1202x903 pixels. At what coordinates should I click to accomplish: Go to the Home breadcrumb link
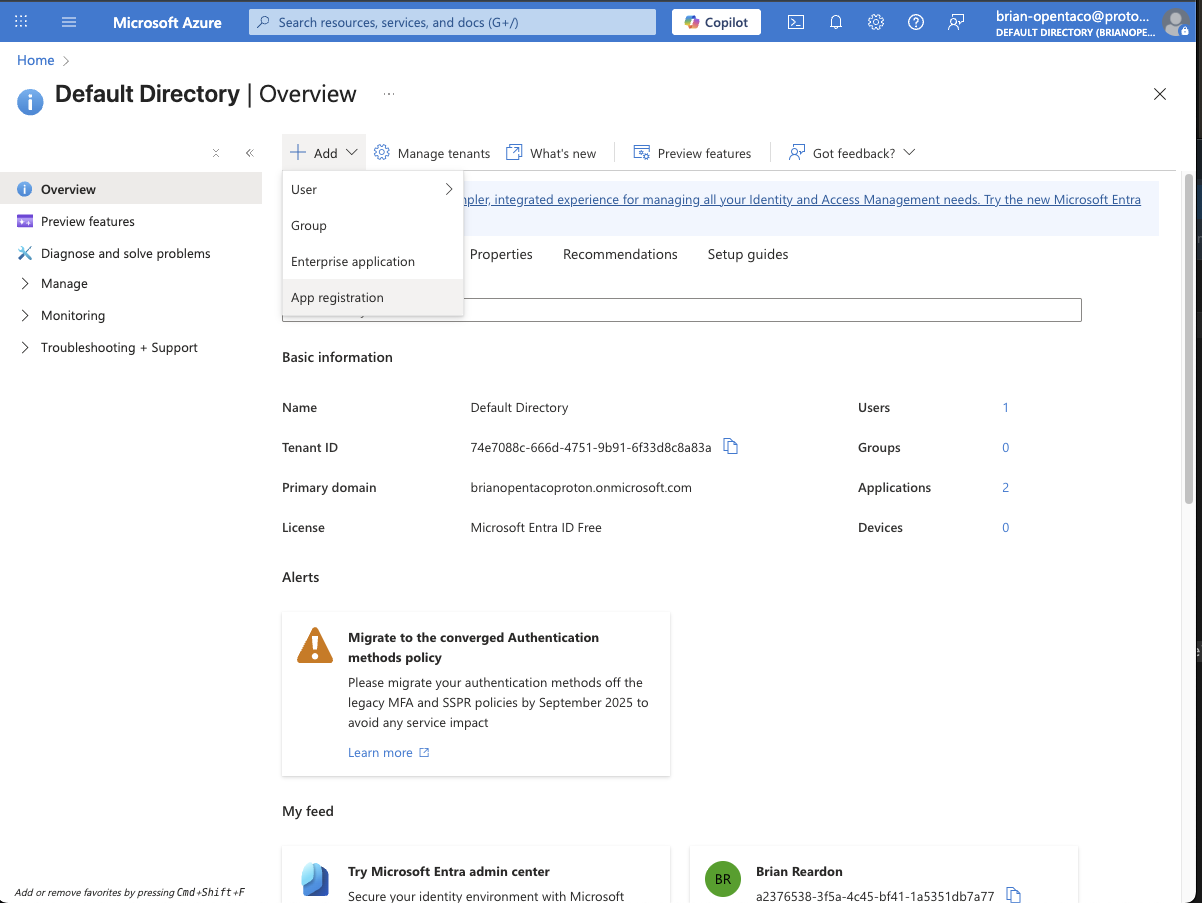[36, 60]
